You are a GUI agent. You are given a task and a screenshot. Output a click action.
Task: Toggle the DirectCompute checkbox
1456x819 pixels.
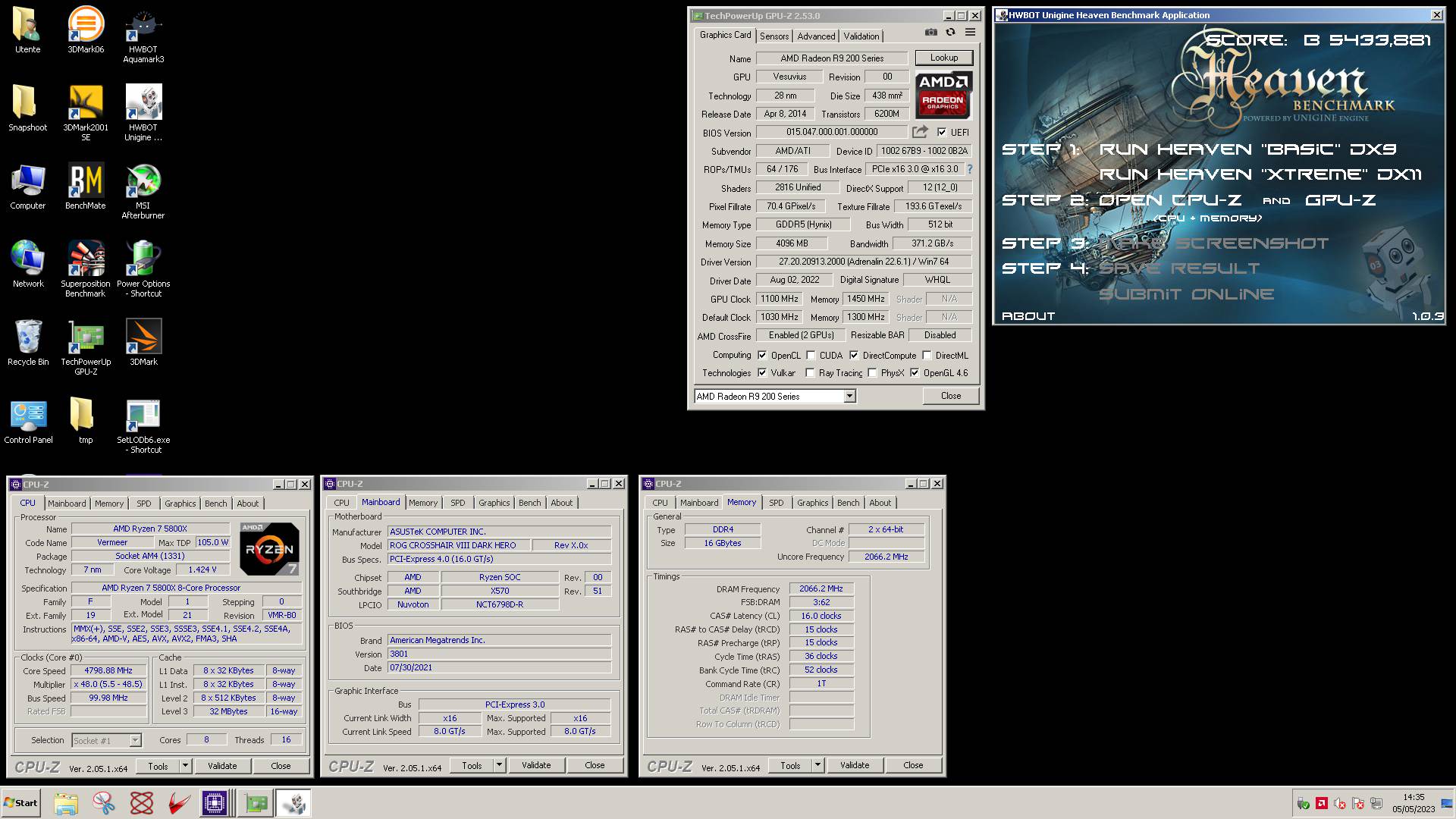click(854, 355)
